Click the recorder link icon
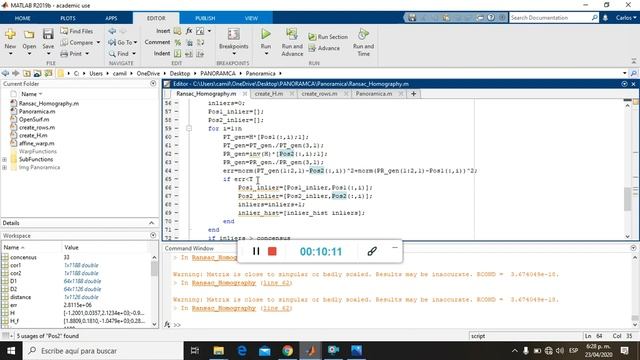Image resolution: width=640 pixels, height=360 pixels. 372,251
